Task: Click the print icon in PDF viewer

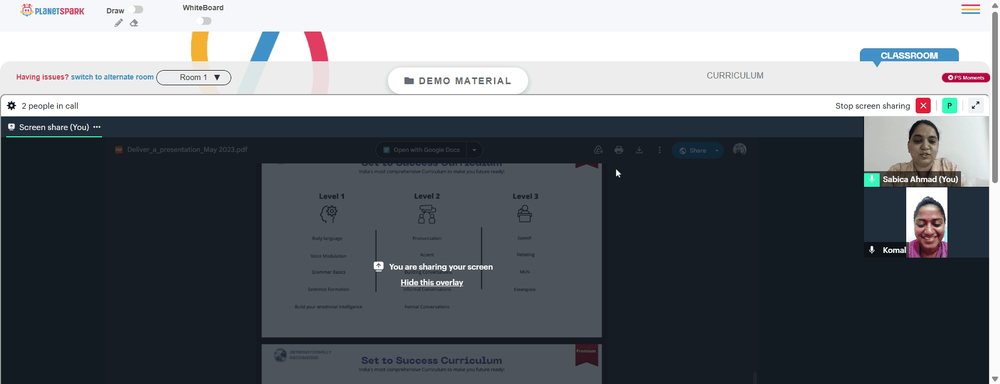Action: [619, 150]
